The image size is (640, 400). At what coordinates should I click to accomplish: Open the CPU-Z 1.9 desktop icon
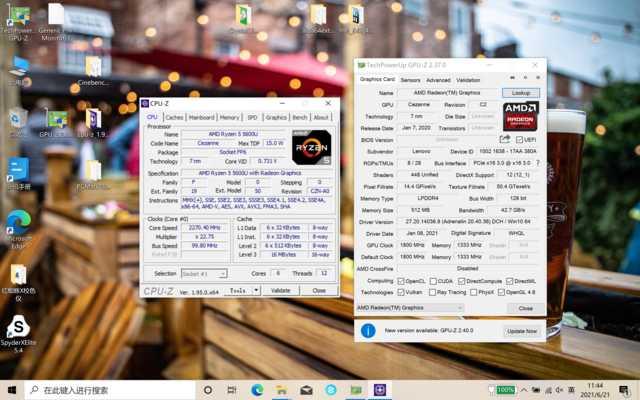[x=93, y=122]
